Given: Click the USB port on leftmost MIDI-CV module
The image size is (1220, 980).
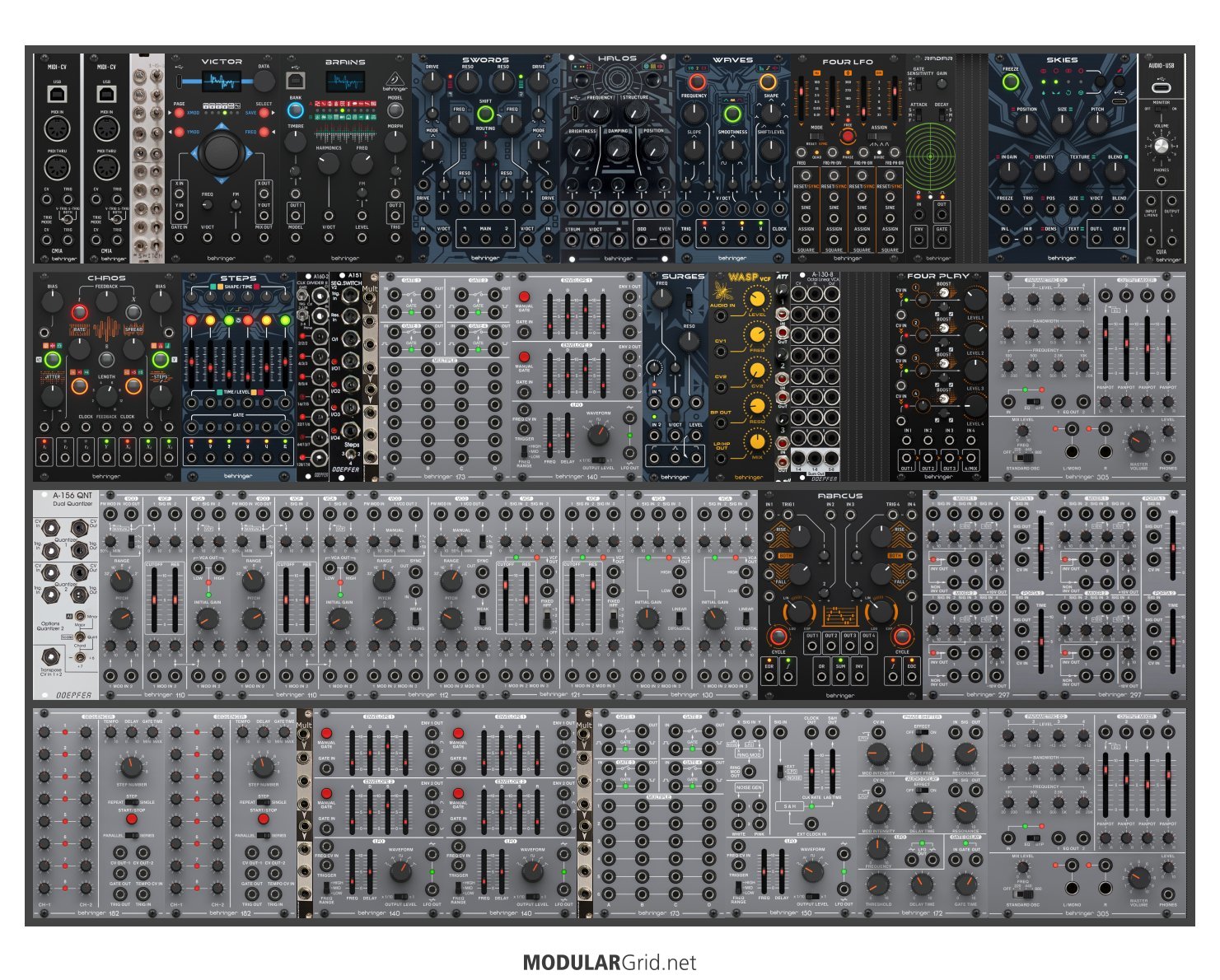Looking at the screenshot, I should click(x=58, y=94).
